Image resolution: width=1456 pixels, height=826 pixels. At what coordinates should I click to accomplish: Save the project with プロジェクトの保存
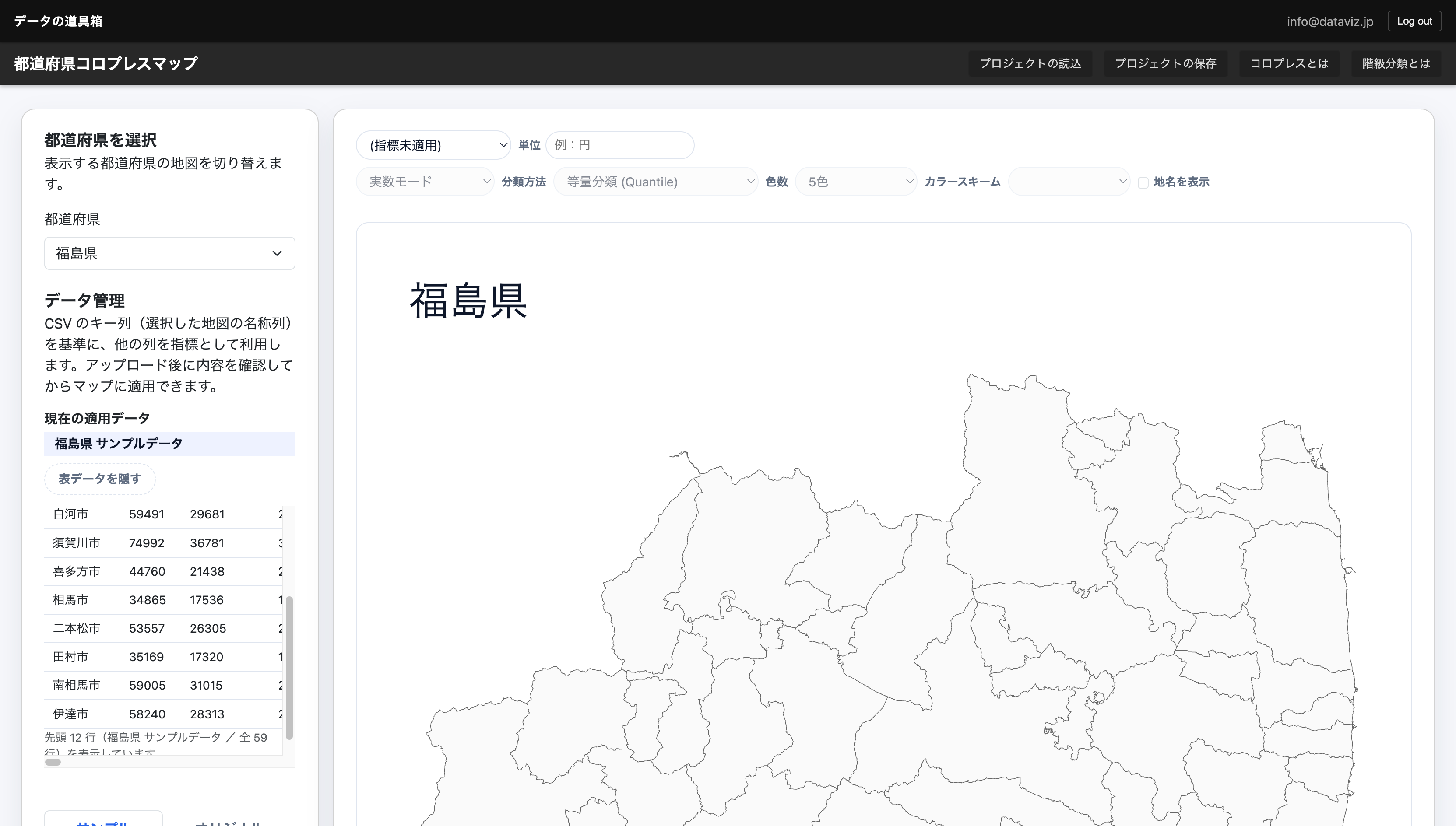pyautogui.click(x=1165, y=63)
